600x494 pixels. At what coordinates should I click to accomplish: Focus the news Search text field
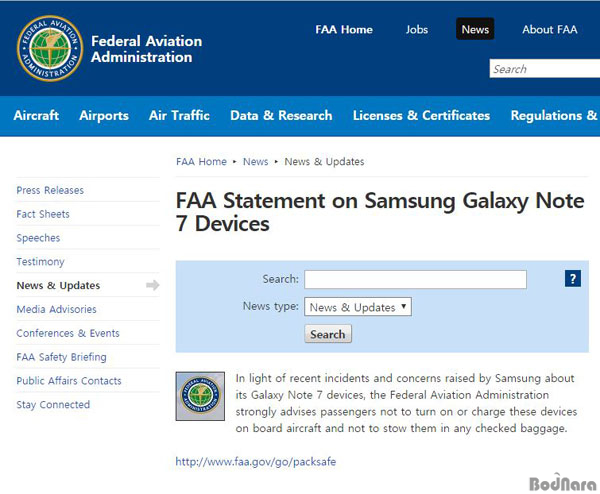coord(415,279)
